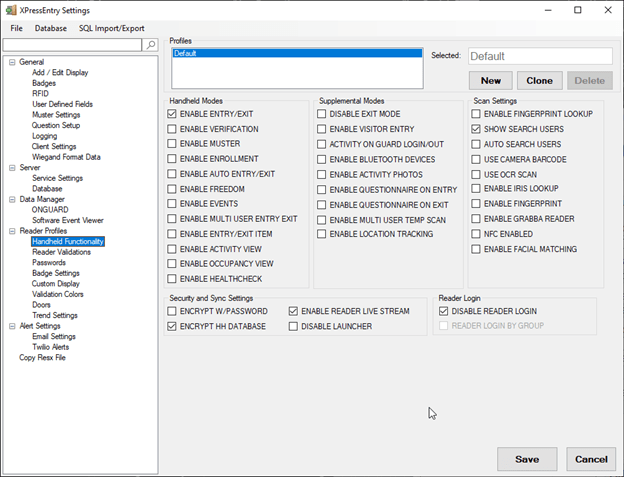The image size is (624, 477).
Task: Check ENABLE VISITOR ENTRY option
Action: click(323, 129)
